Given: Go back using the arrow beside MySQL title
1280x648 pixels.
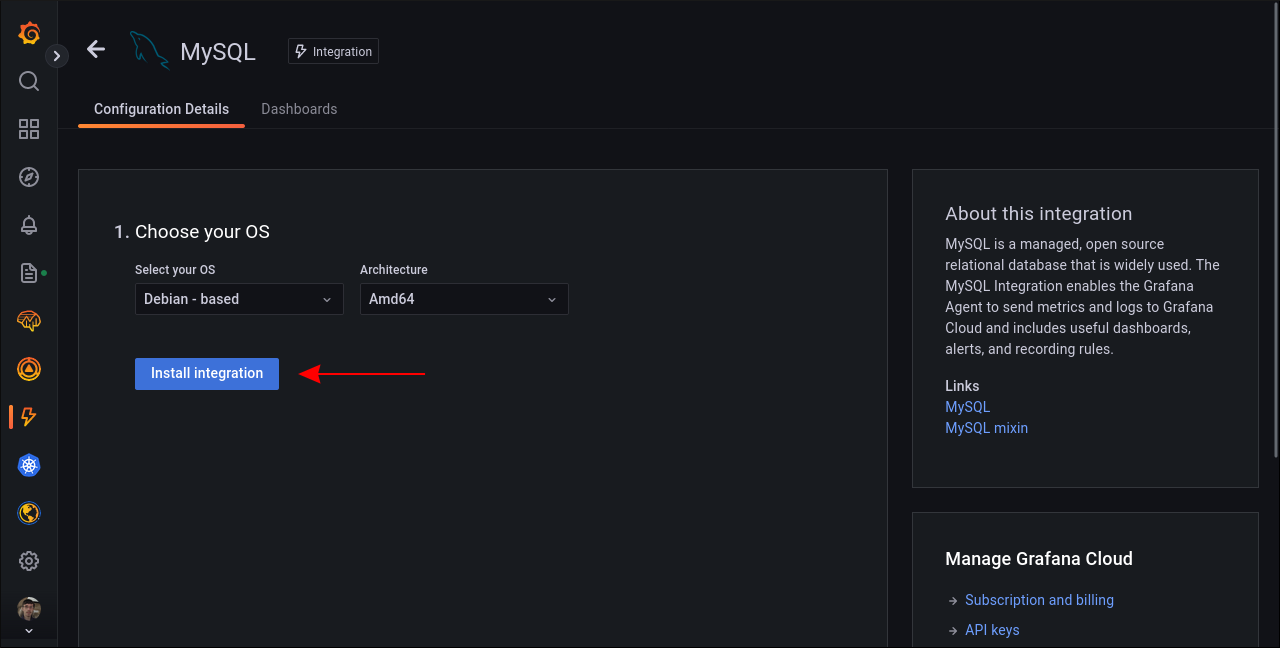Looking at the screenshot, I should (95, 48).
